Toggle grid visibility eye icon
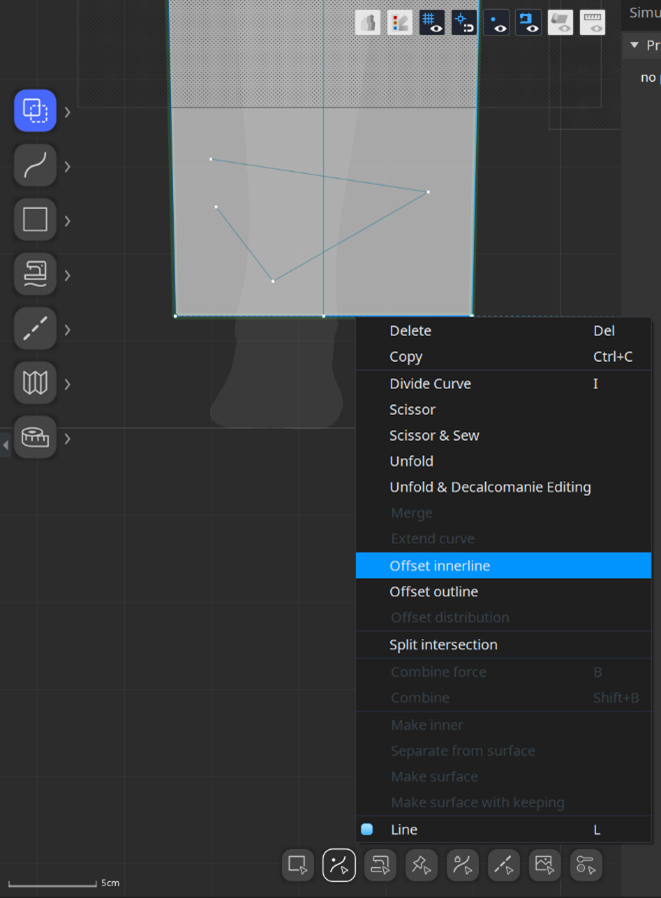This screenshot has width=661, height=898. click(432, 23)
